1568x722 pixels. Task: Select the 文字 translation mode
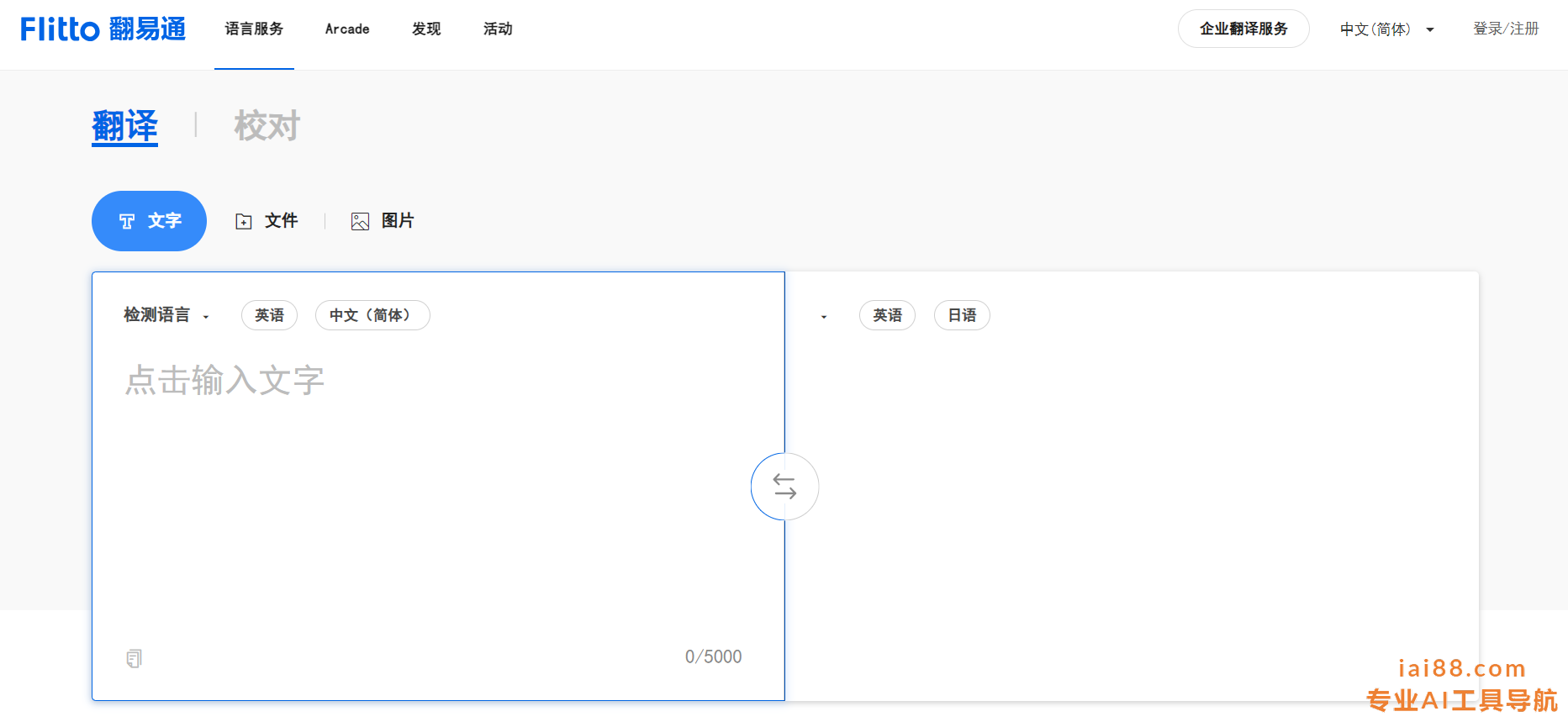[149, 221]
